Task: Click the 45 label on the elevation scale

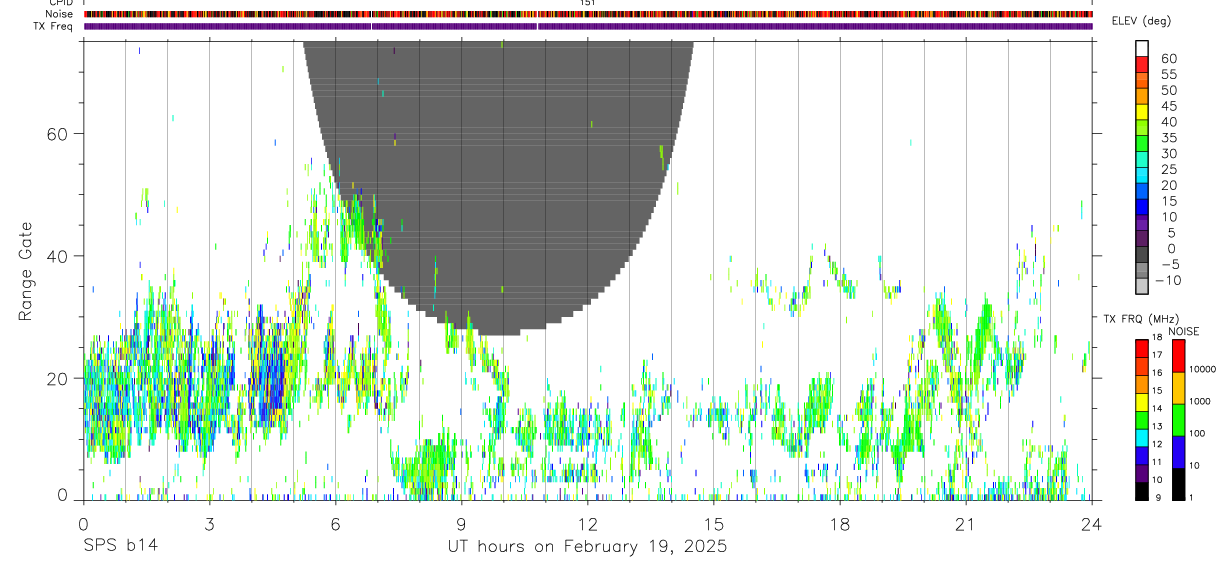Action: [x=1168, y=106]
